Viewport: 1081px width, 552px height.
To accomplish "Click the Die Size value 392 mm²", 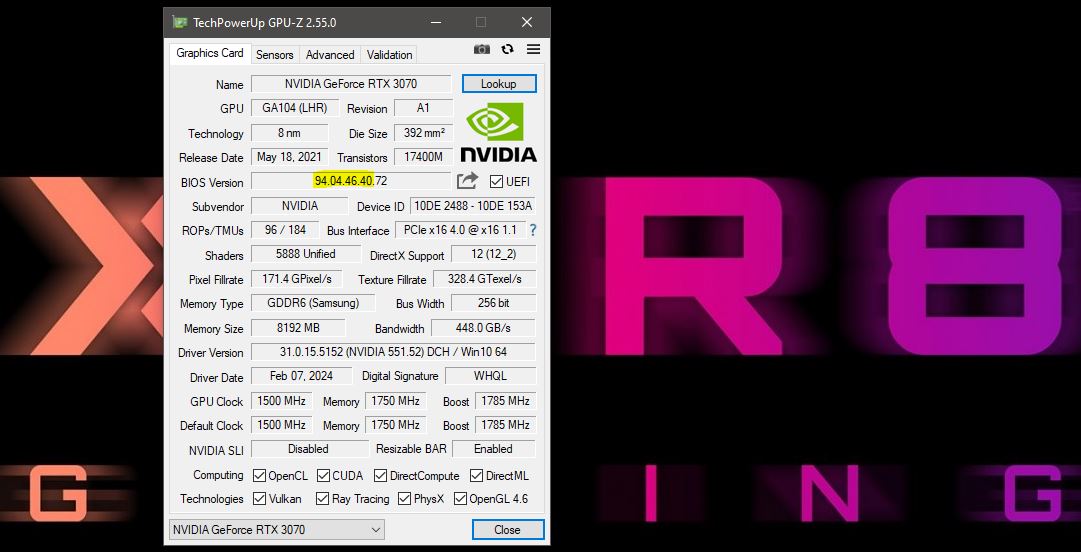I will coord(423,133).
